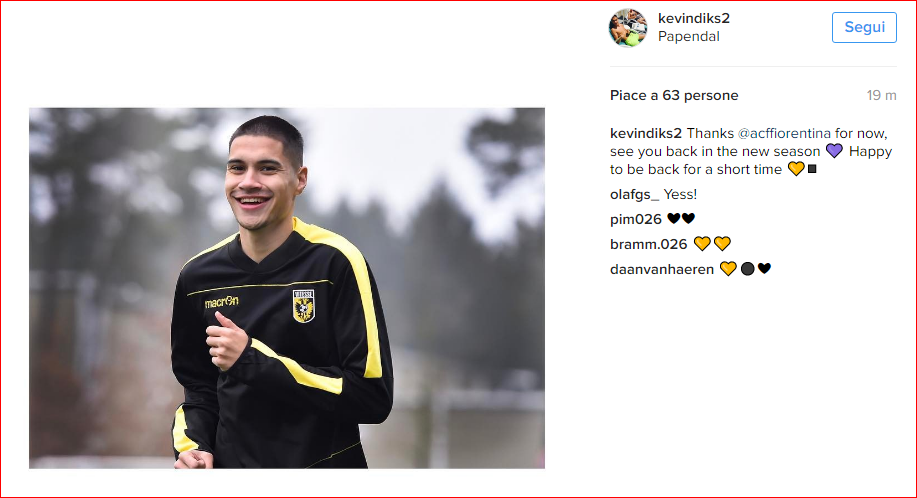Screen dimensions: 917x498
Task: Open pim026's profile from comments
Action: tap(636, 218)
